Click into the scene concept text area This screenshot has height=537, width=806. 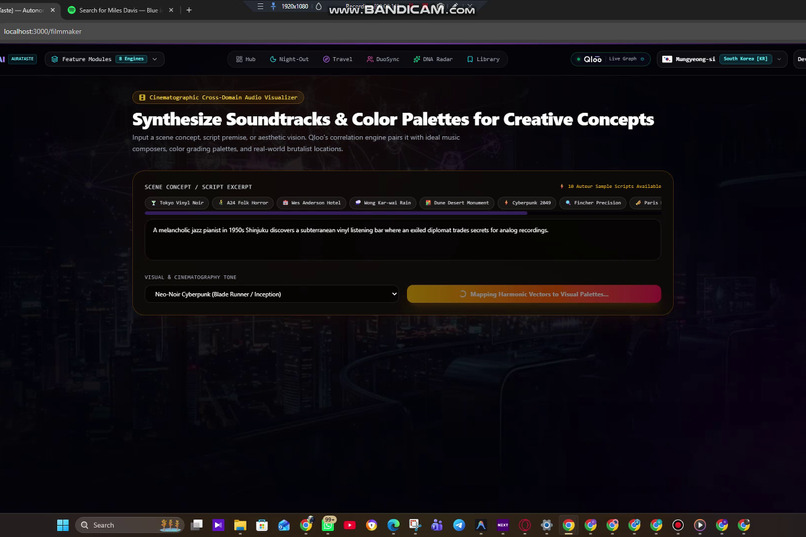[402, 239]
